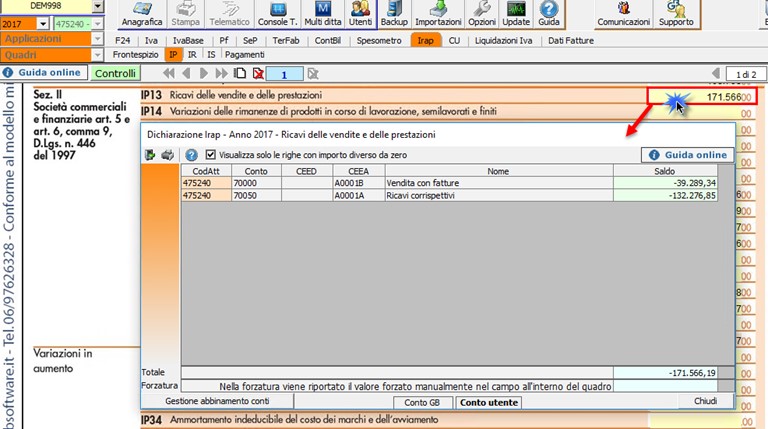Click the top-left Guida online button
Screen dimensions: 768x429
click(44, 72)
